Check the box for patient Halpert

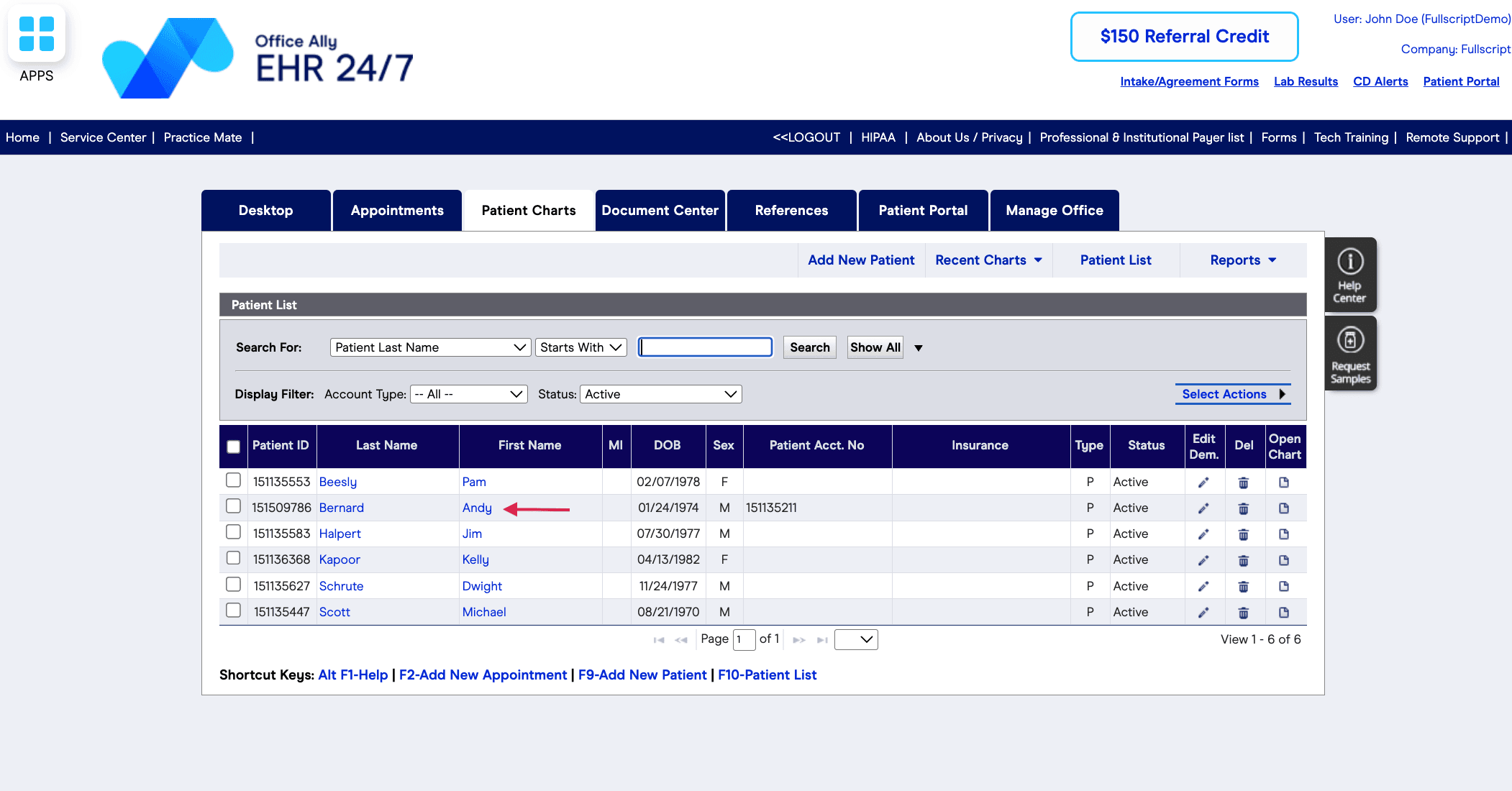233,531
